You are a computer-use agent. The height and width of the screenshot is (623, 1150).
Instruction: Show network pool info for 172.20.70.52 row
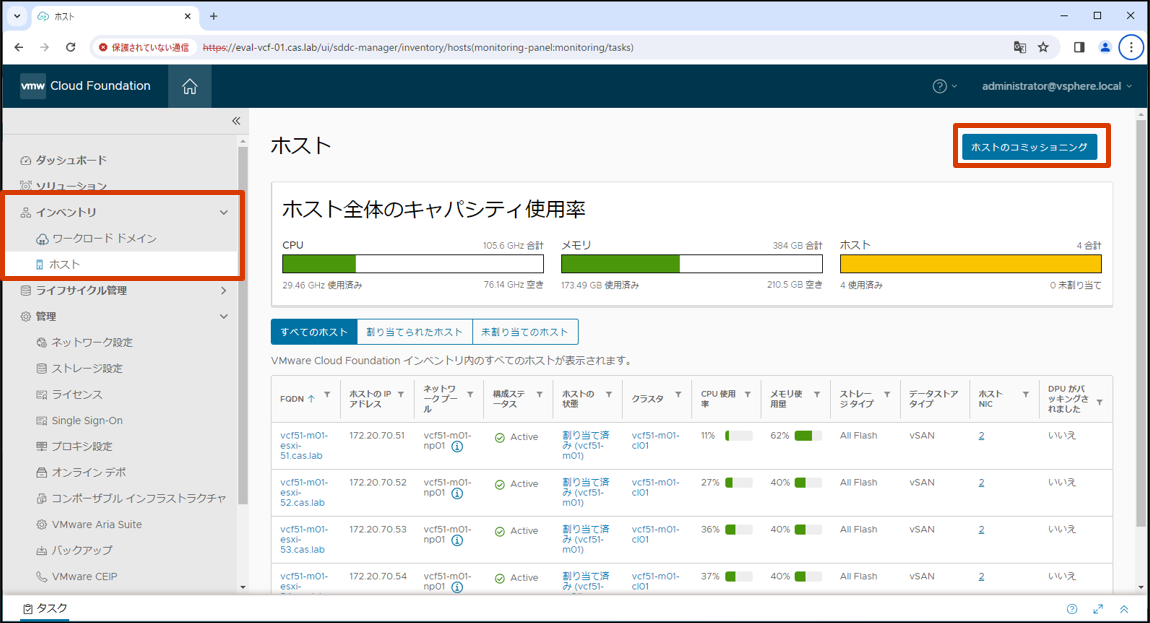pyautogui.click(x=457, y=493)
